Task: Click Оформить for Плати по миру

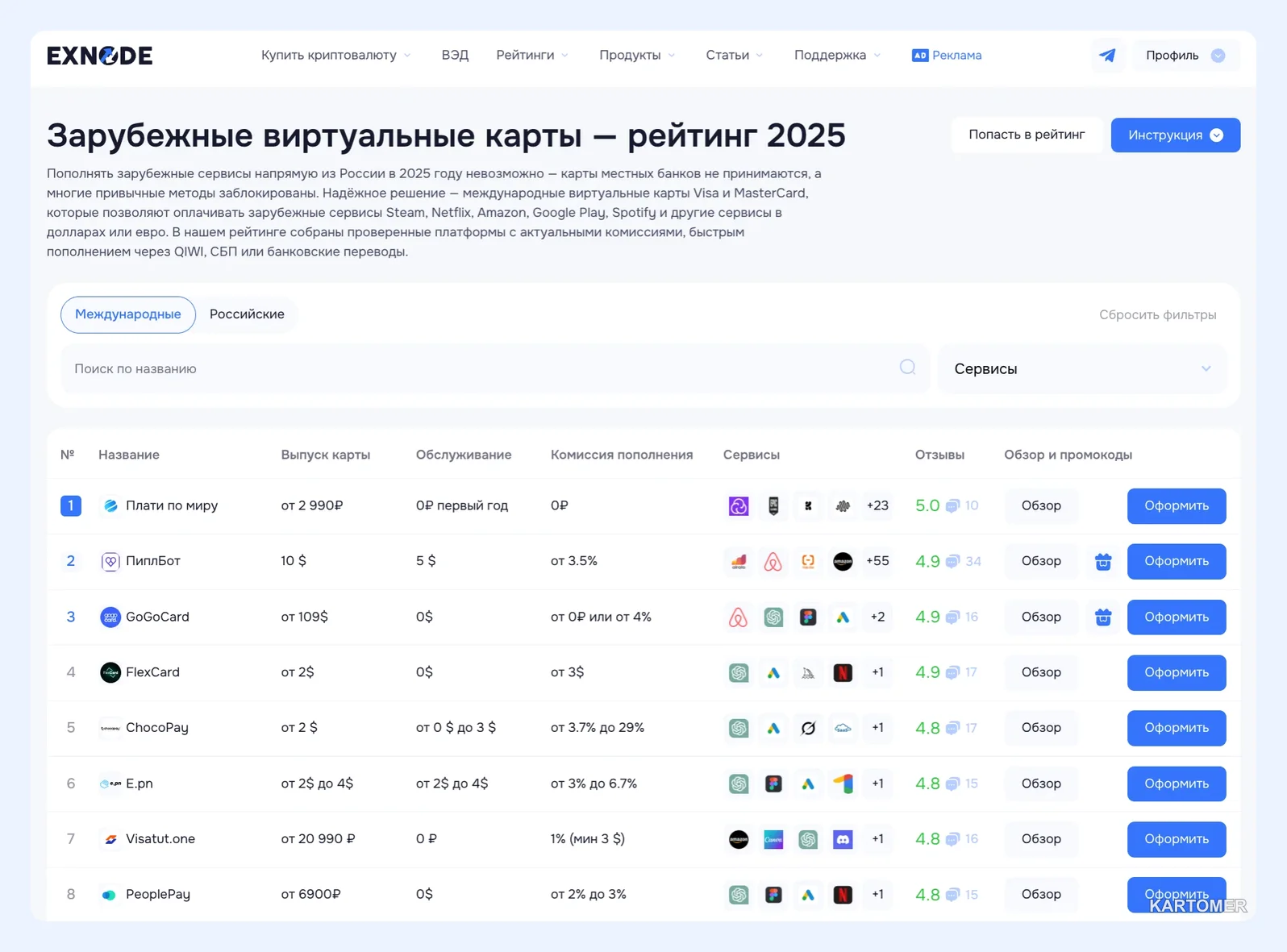Action: pyautogui.click(x=1177, y=506)
